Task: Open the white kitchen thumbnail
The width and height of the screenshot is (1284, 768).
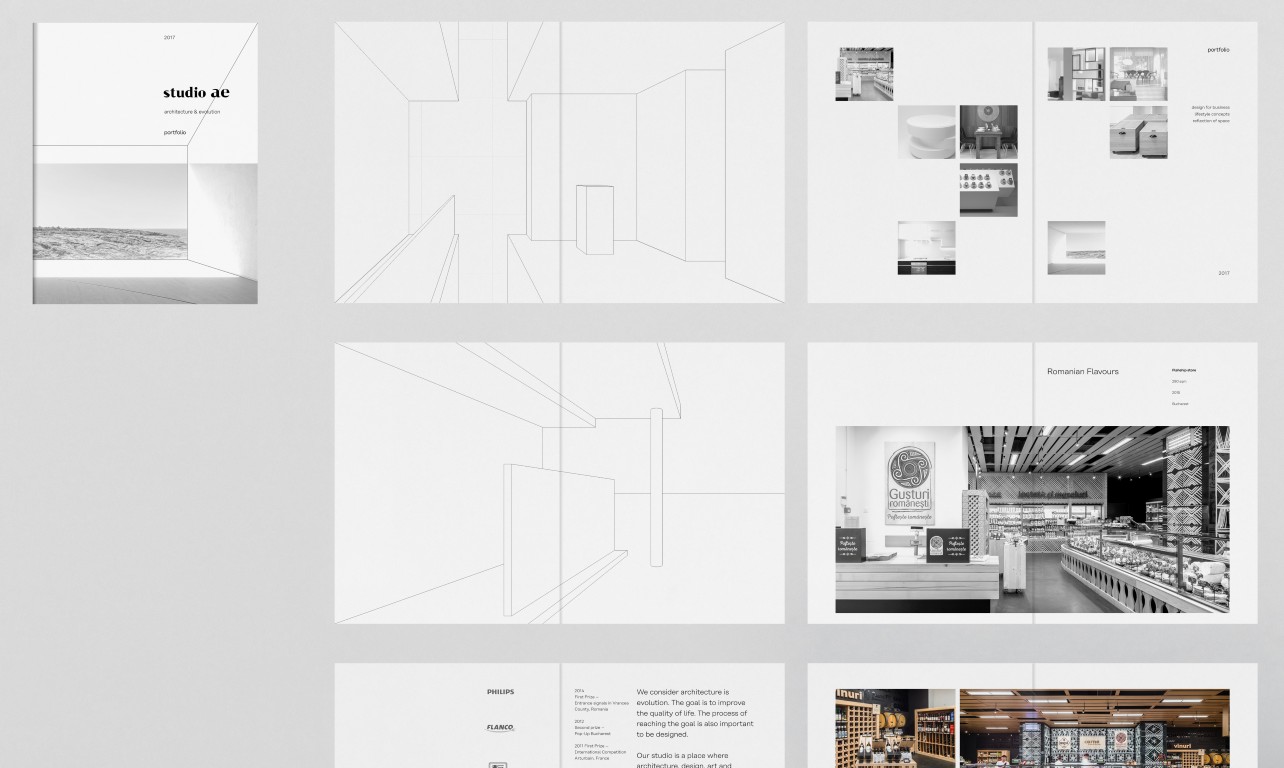Action: click(926, 248)
